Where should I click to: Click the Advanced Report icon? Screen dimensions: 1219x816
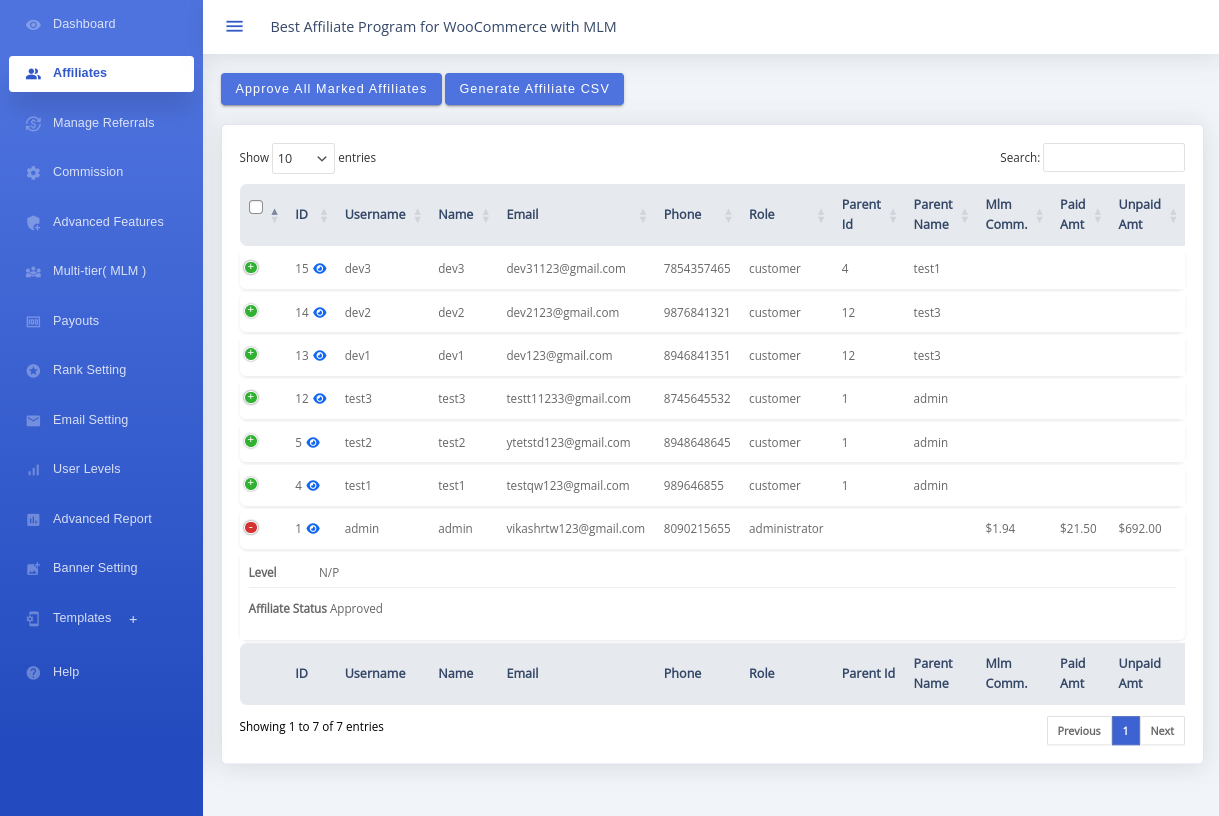[33, 519]
